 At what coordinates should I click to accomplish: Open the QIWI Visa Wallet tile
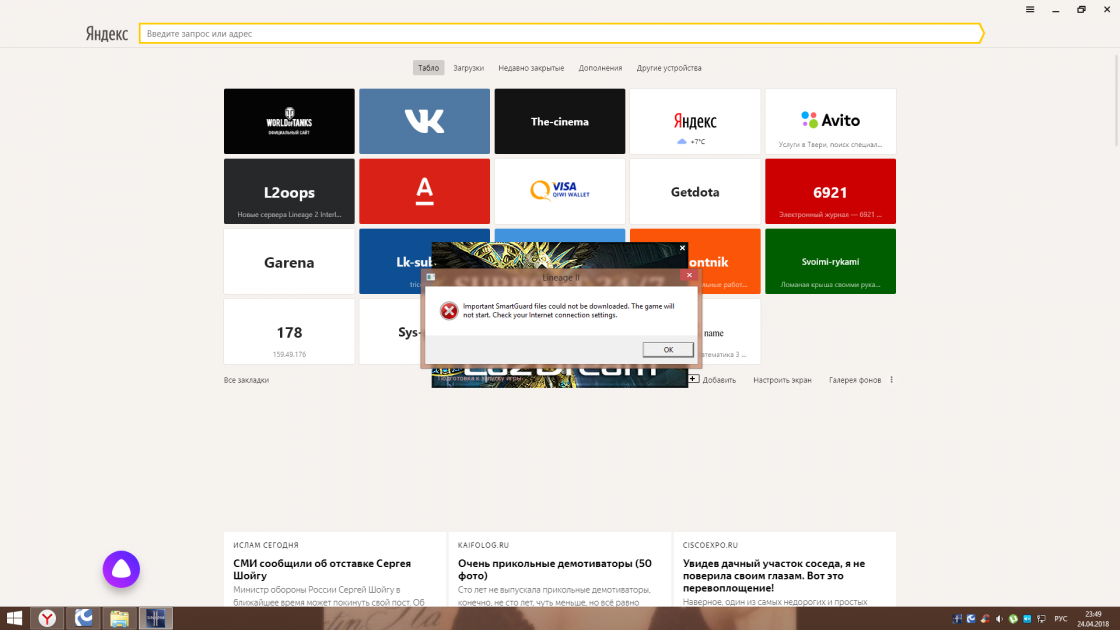tap(559, 191)
